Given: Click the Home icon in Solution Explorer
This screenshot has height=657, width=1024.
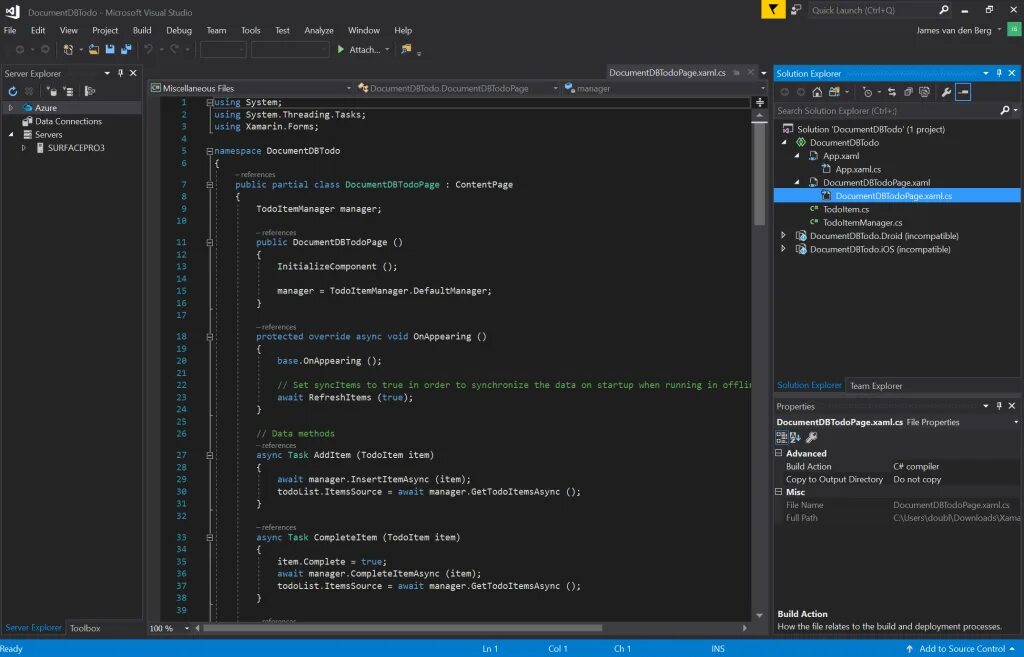Looking at the screenshot, I should (817, 92).
